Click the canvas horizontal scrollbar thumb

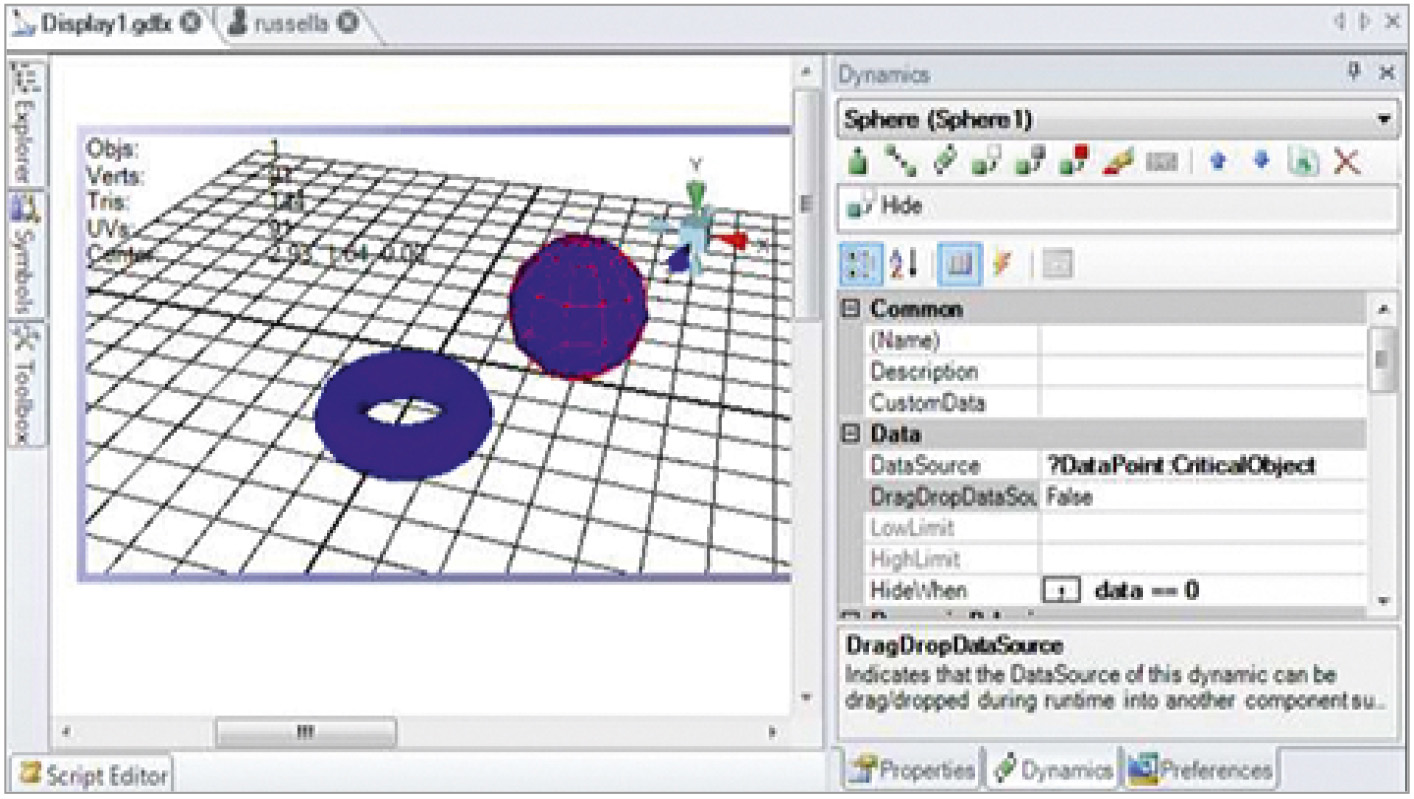coord(306,733)
